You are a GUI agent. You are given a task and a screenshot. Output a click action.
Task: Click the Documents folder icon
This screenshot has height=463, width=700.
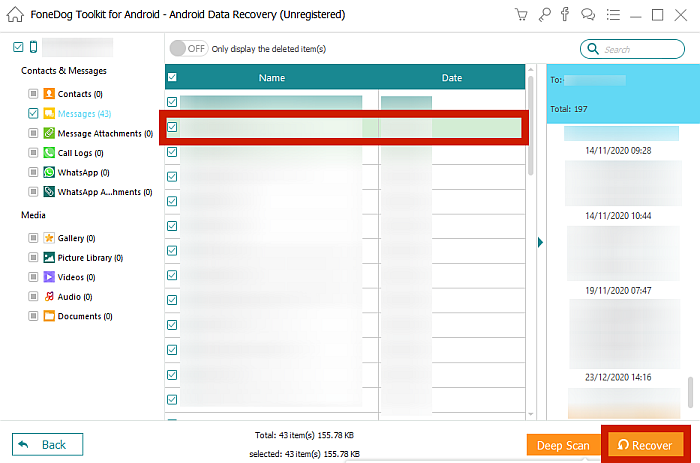pyautogui.click(x=49, y=316)
